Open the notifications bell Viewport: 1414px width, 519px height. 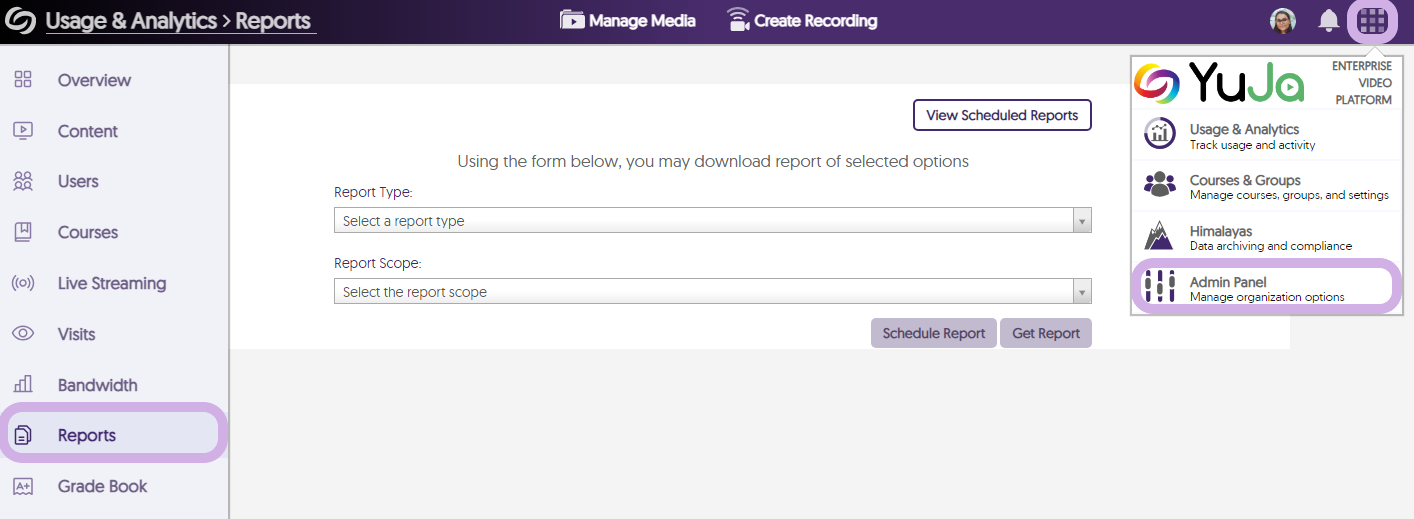[x=1328, y=21]
